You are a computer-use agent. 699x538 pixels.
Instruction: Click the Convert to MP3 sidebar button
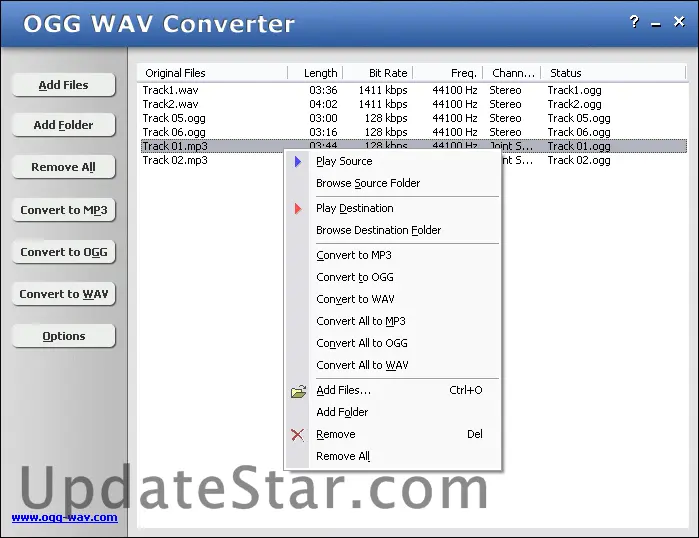click(x=63, y=210)
